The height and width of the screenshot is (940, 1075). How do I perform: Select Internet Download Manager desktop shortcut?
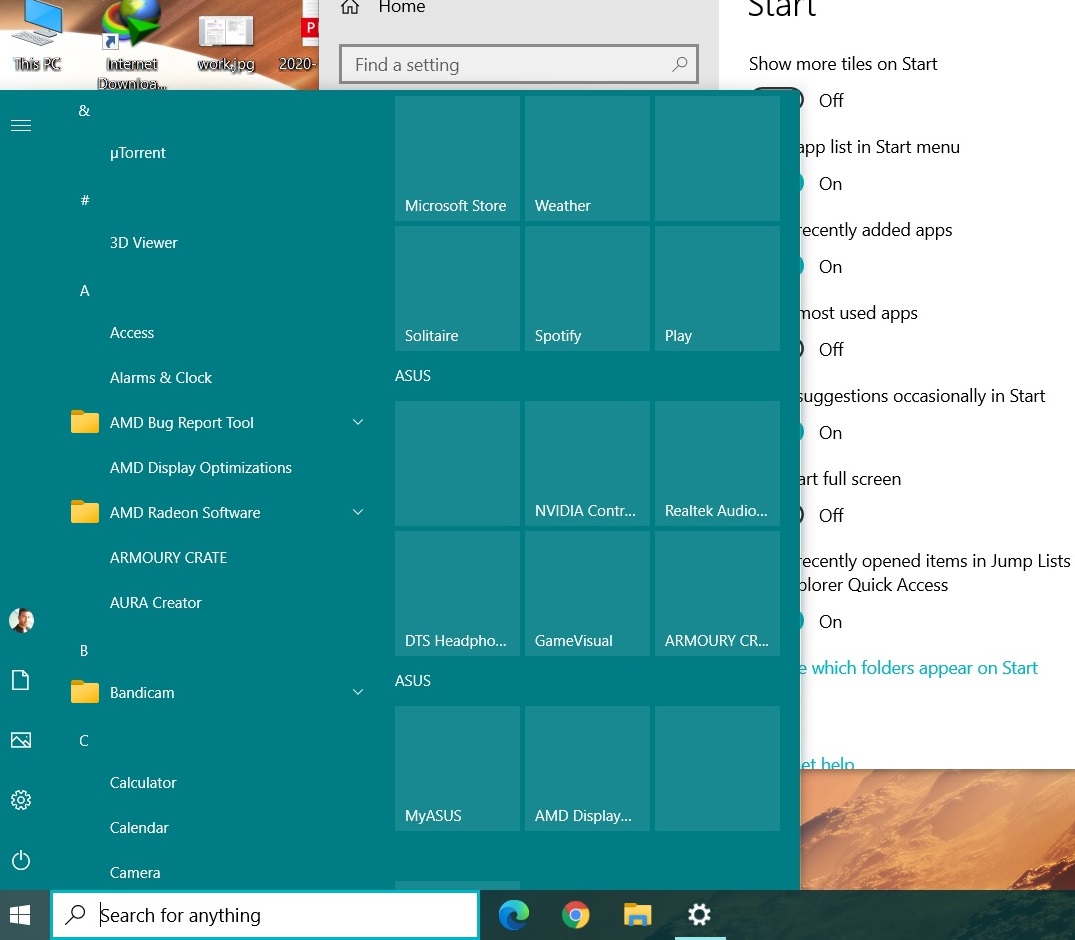(132, 45)
